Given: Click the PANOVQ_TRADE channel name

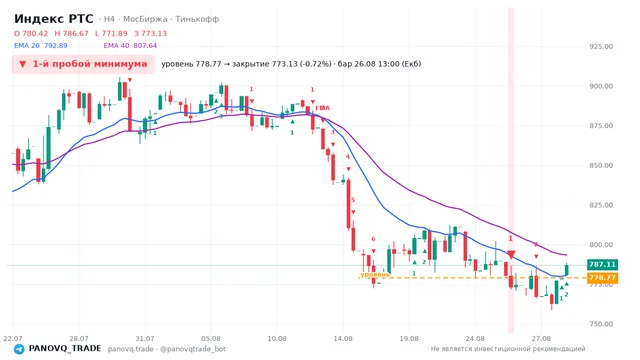Looking at the screenshot, I should click(x=65, y=349).
